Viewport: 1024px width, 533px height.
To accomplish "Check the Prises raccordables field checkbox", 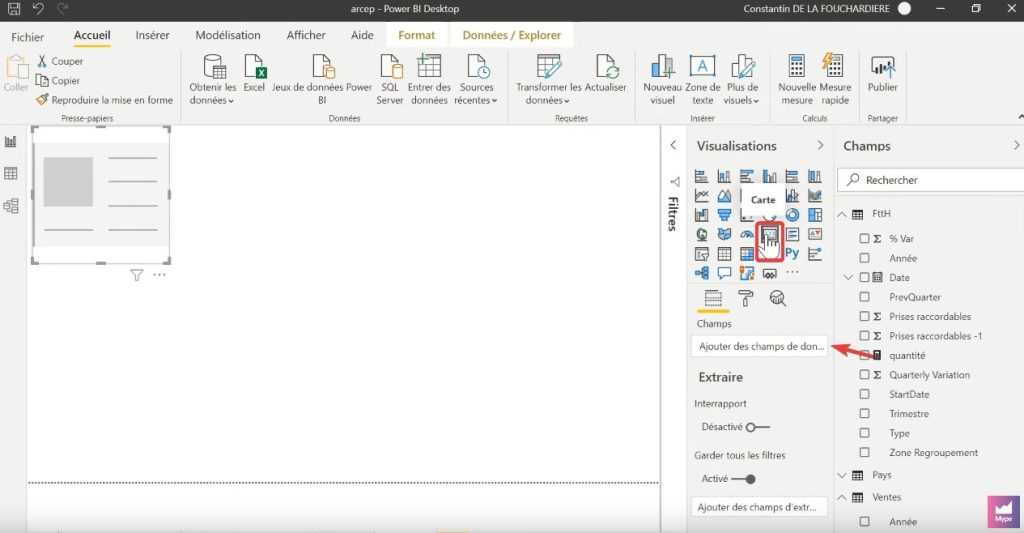I will coord(864,316).
